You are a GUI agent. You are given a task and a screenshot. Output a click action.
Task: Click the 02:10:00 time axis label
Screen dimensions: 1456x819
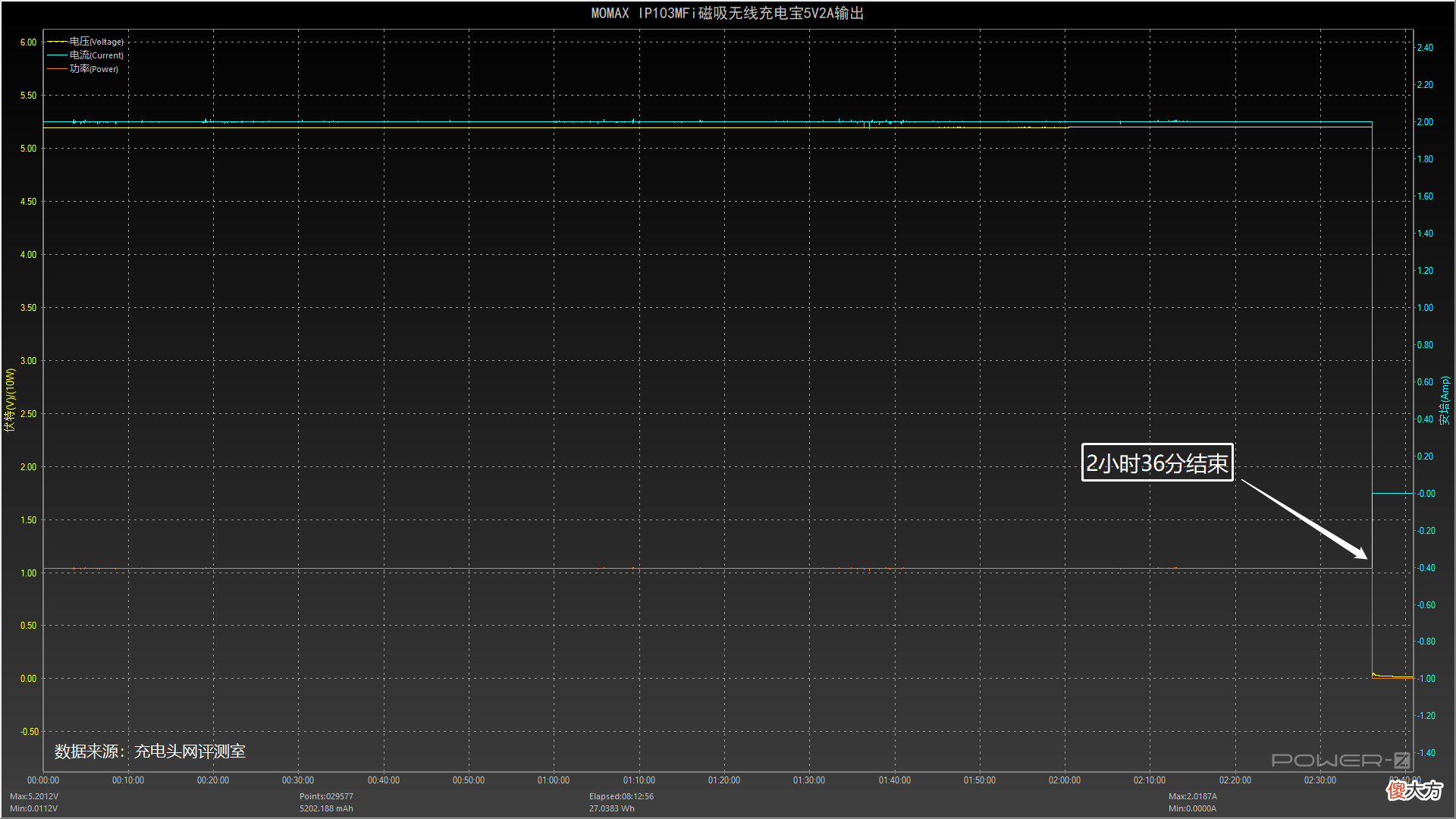pos(1150,780)
